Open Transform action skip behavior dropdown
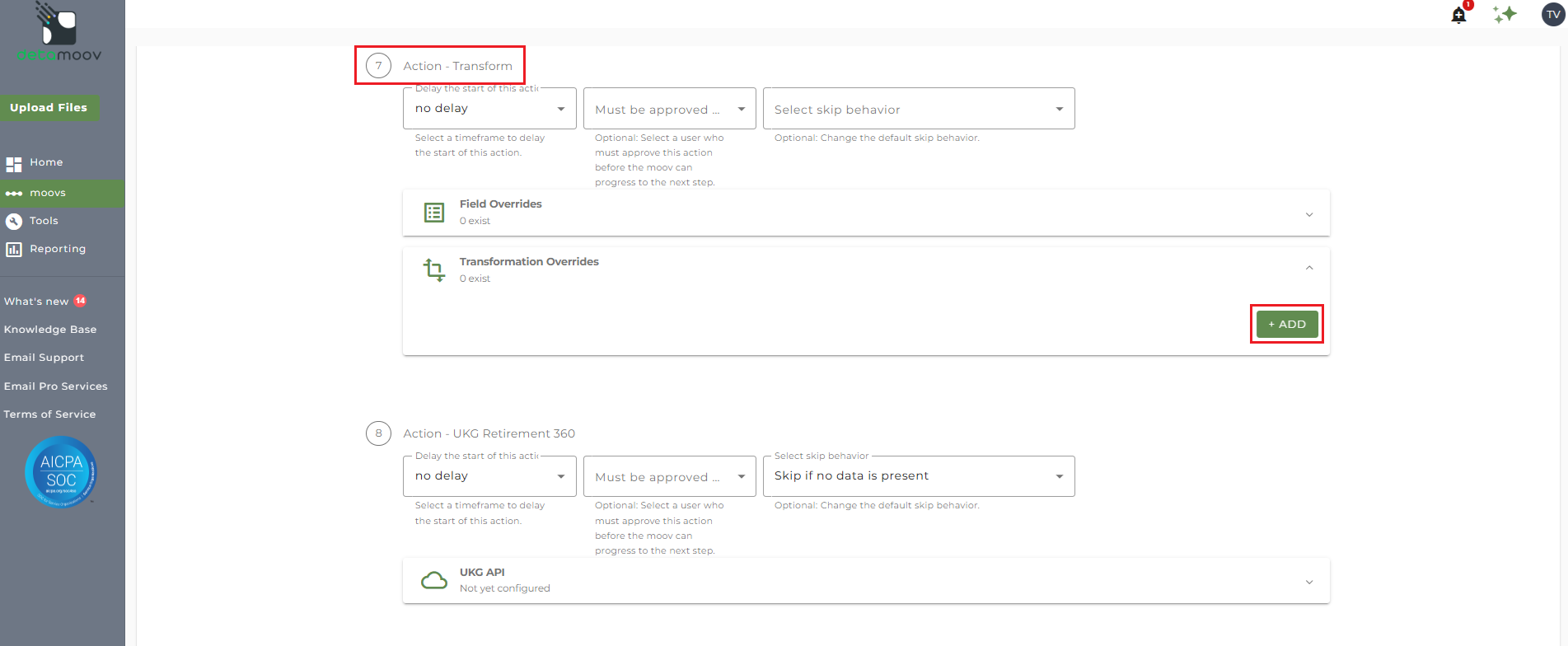The height and width of the screenshot is (646, 1568). pos(918,109)
